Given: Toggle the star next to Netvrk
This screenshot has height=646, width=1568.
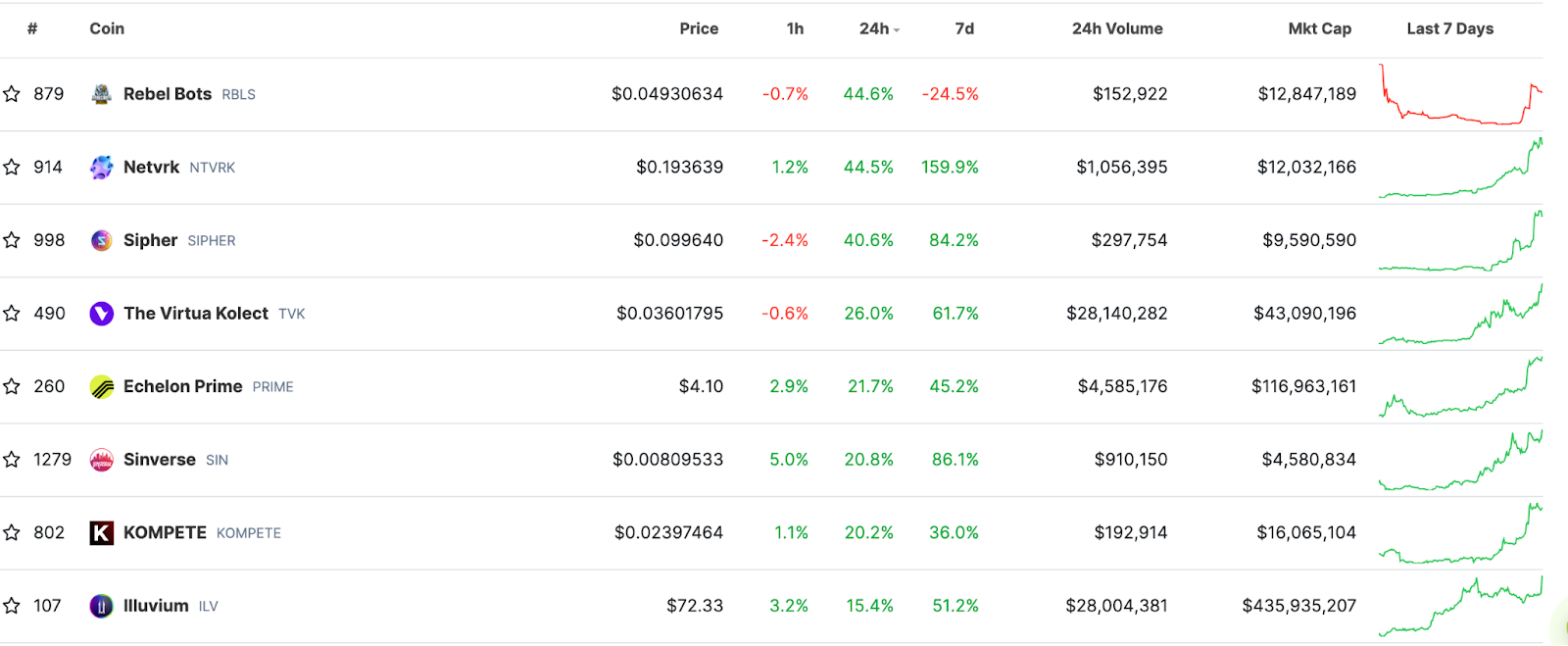Looking at the screenshot, I should pos(12,168).
